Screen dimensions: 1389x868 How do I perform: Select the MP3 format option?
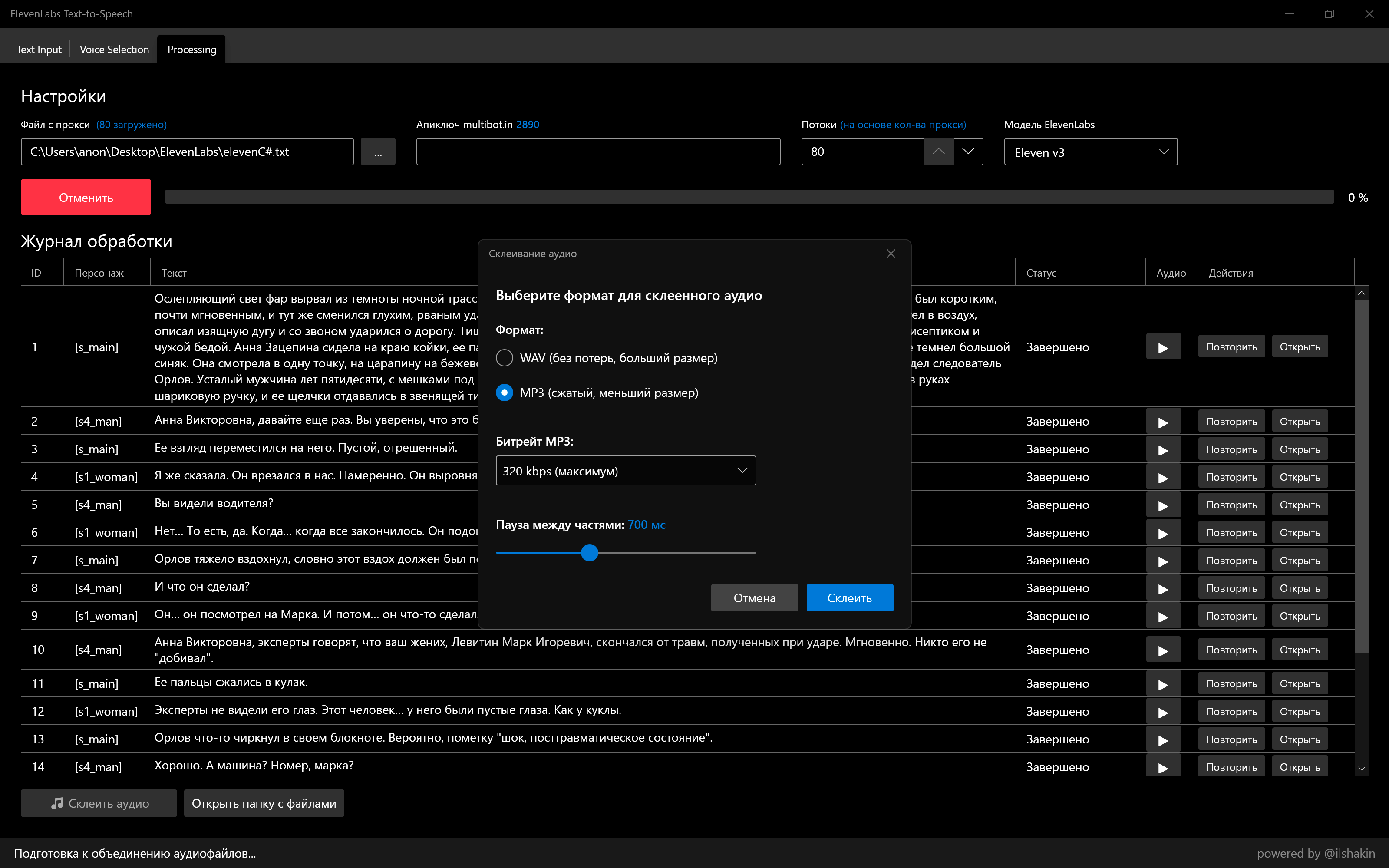(x=505, y=393)
